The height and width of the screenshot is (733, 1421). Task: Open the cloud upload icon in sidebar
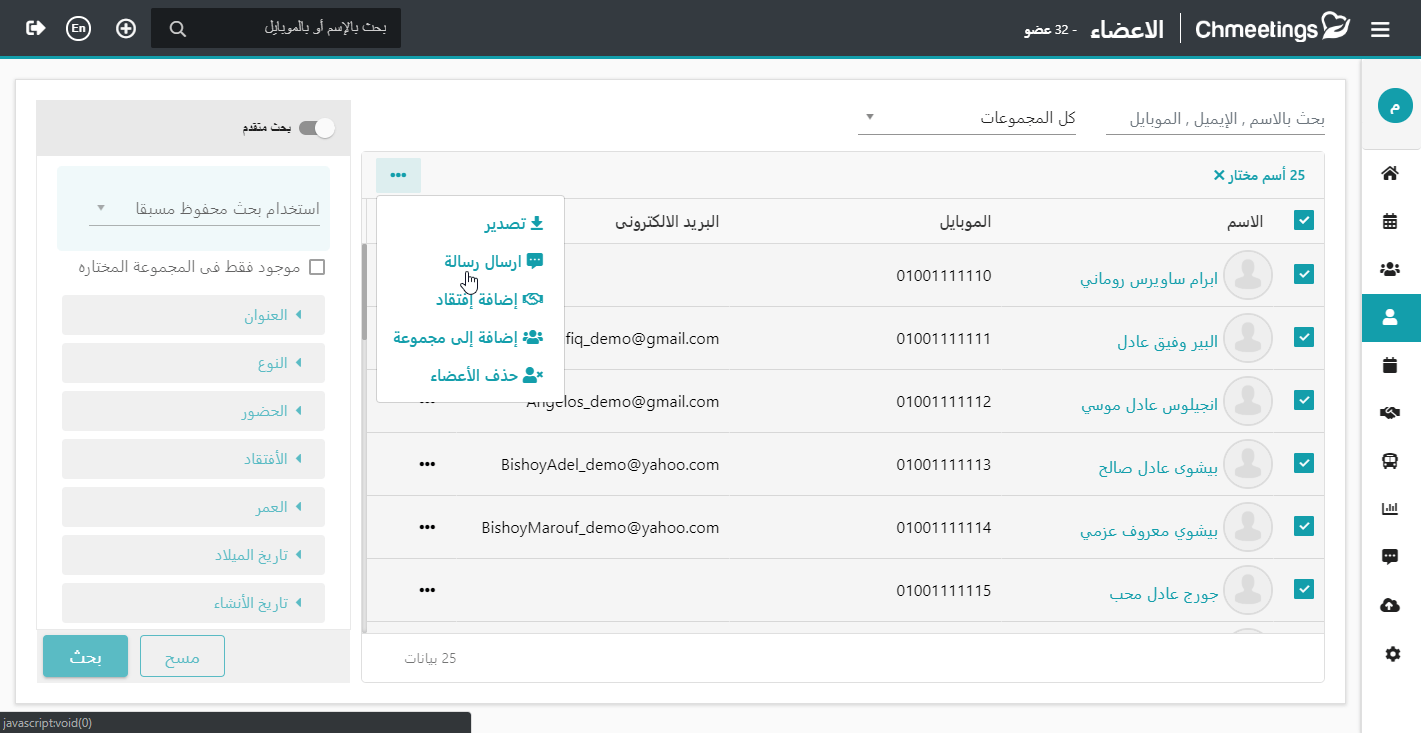(x=1390, y=605)
